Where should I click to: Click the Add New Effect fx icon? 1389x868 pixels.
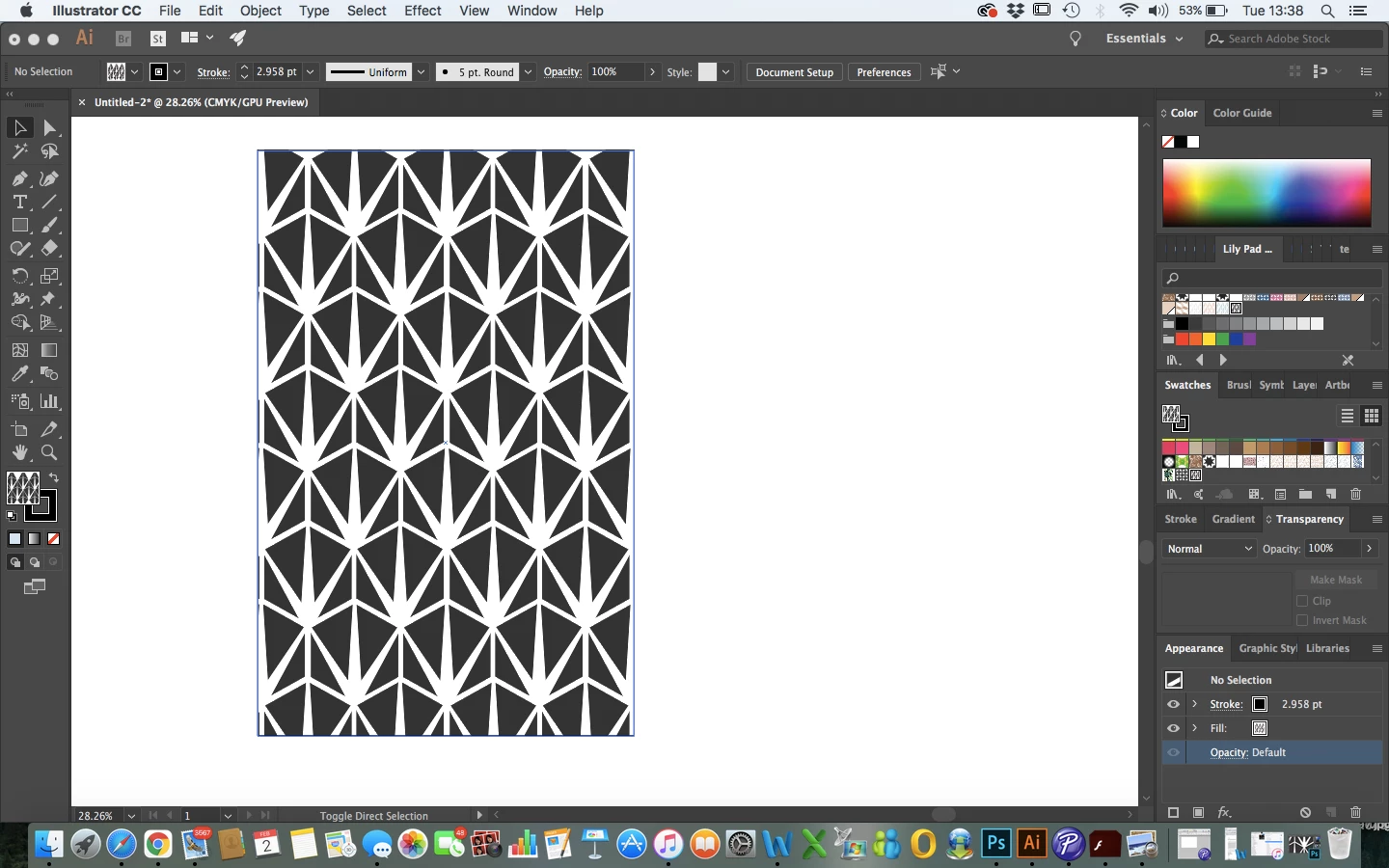[1224, 812]
